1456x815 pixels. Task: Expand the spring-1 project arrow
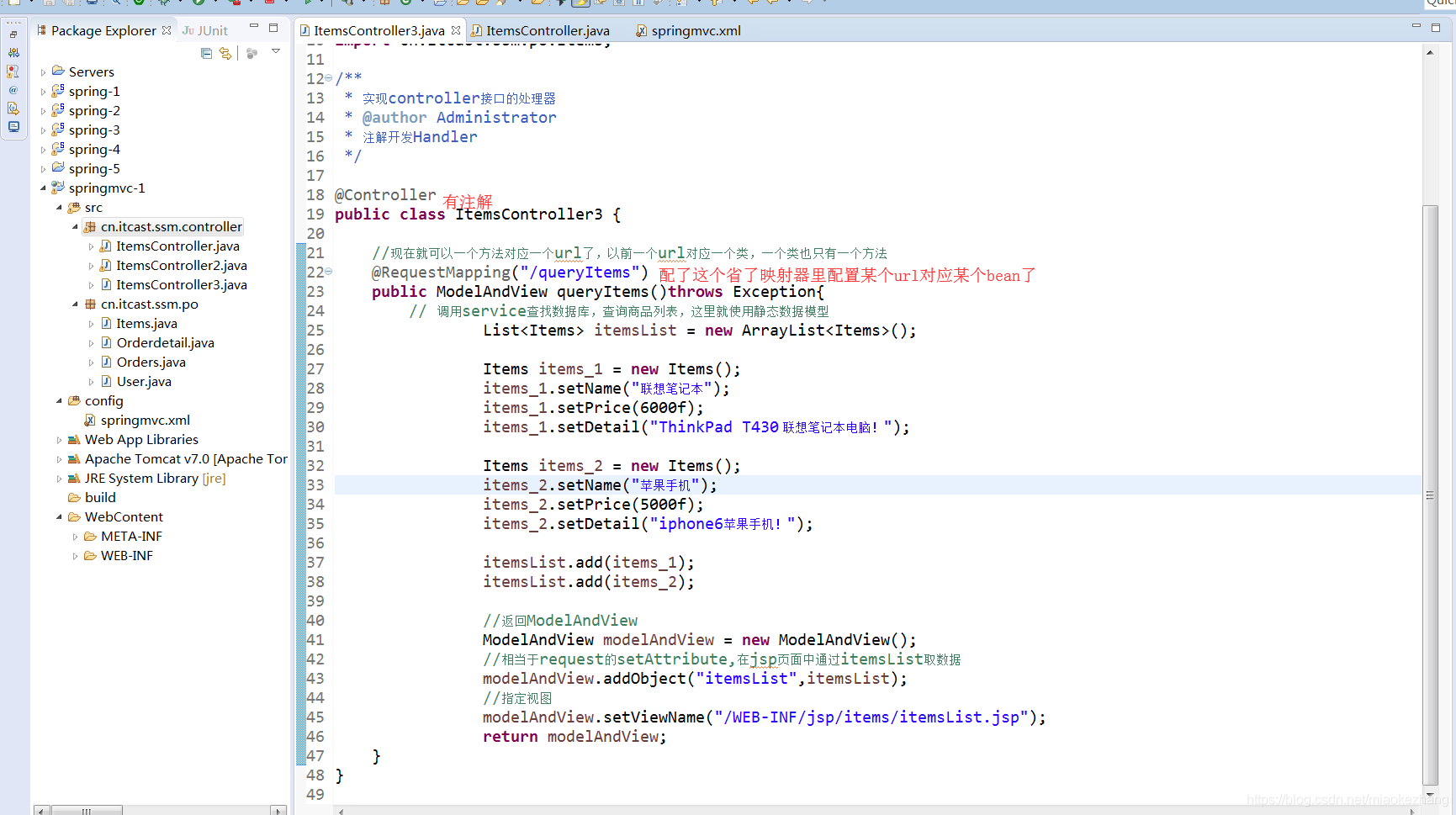click(44, 92)
